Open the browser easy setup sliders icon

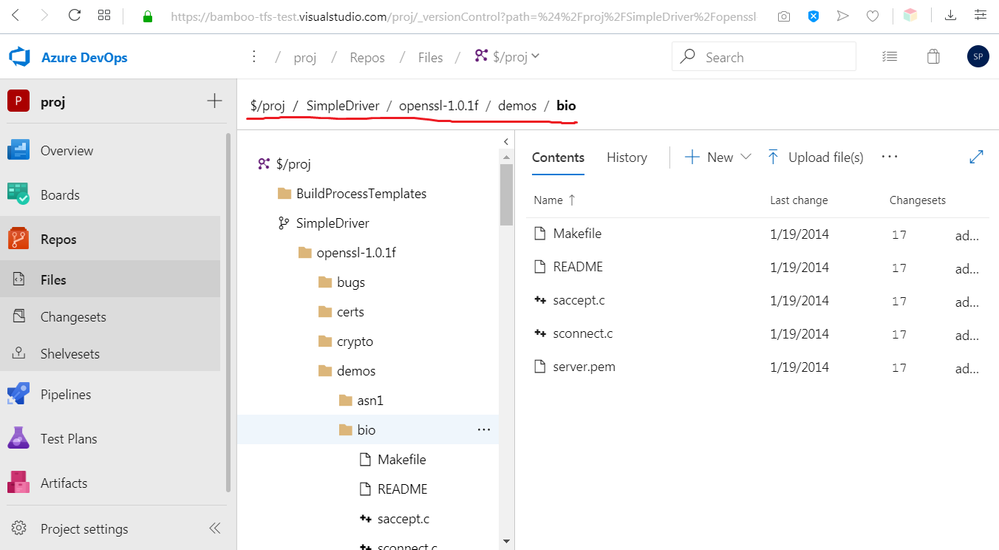point(981,15)
